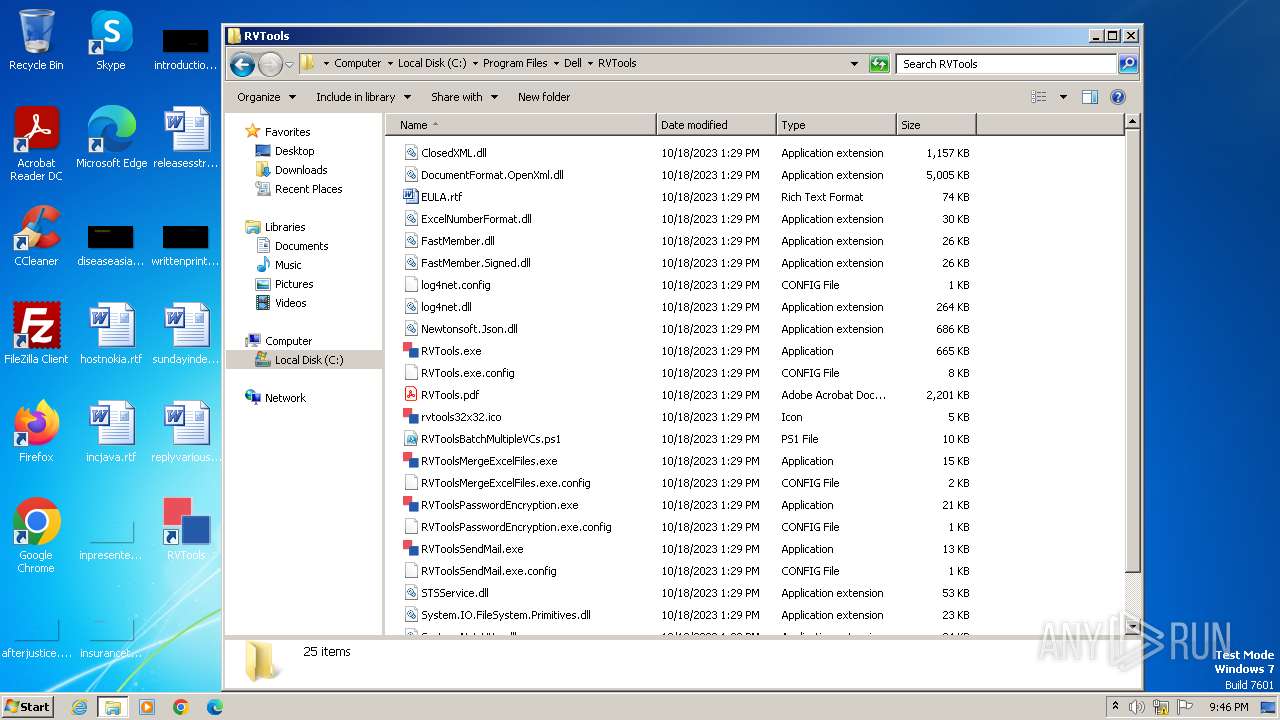
Task: Click in Search RVTools field
Action: pyautogui.click(x=1006, y=64)
